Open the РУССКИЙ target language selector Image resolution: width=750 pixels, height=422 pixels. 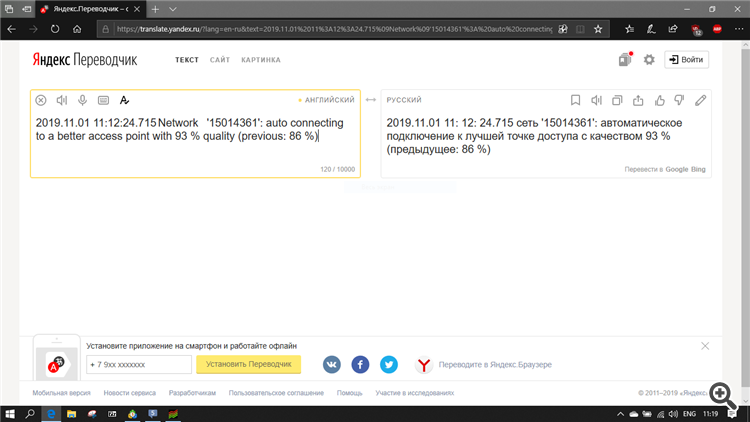[x=404, y=100]
